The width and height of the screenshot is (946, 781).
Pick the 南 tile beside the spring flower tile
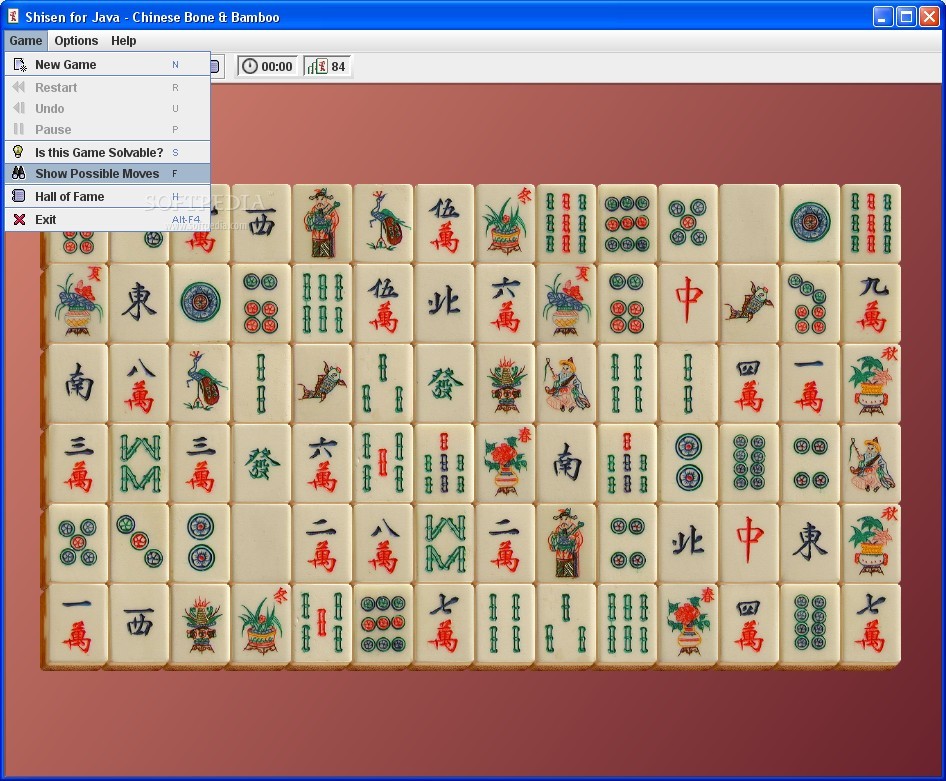(x=566, y=463)
